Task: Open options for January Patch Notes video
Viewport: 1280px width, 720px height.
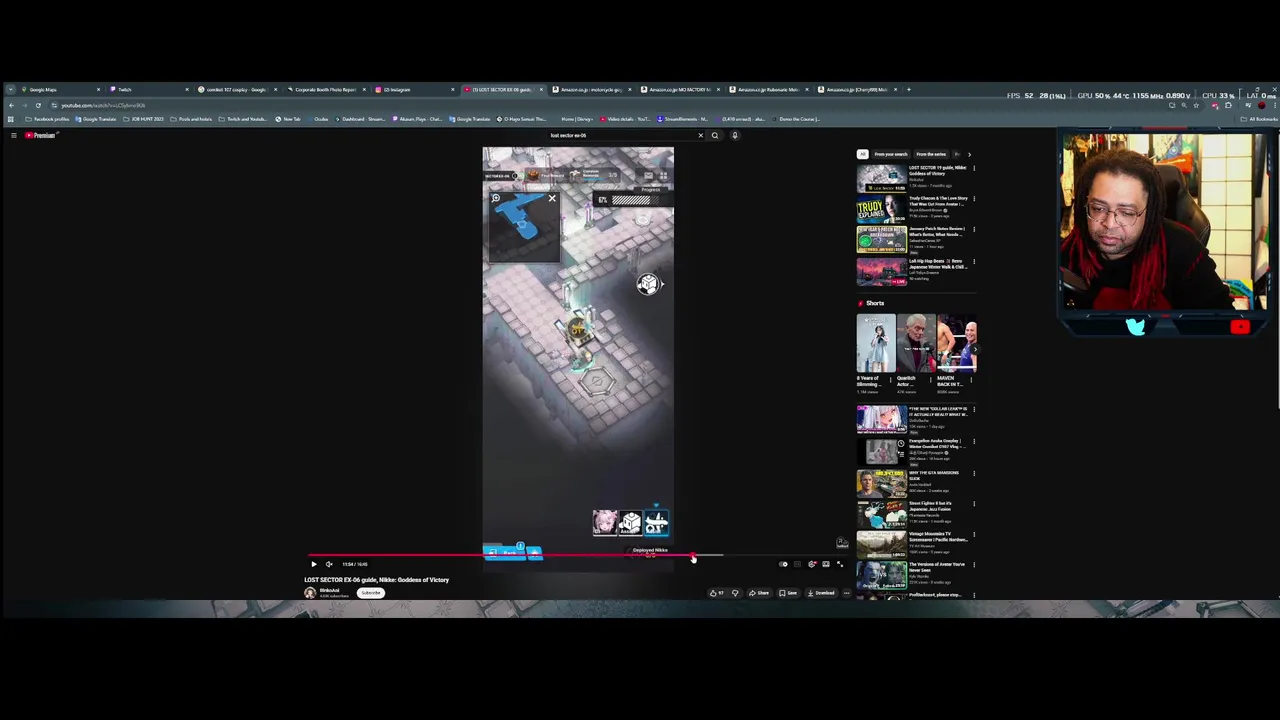Action: [974, 230]
